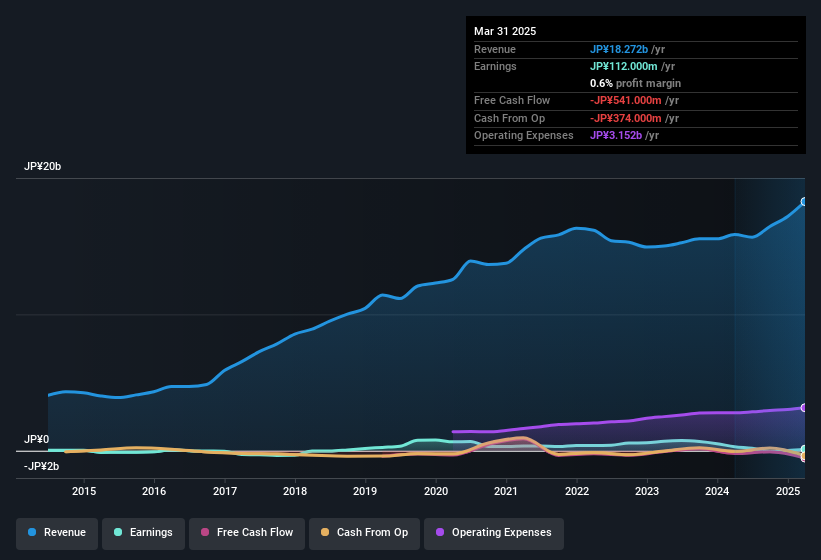Click the Revenue data point marker at 2025
The image size is (821, 560).
804,201
